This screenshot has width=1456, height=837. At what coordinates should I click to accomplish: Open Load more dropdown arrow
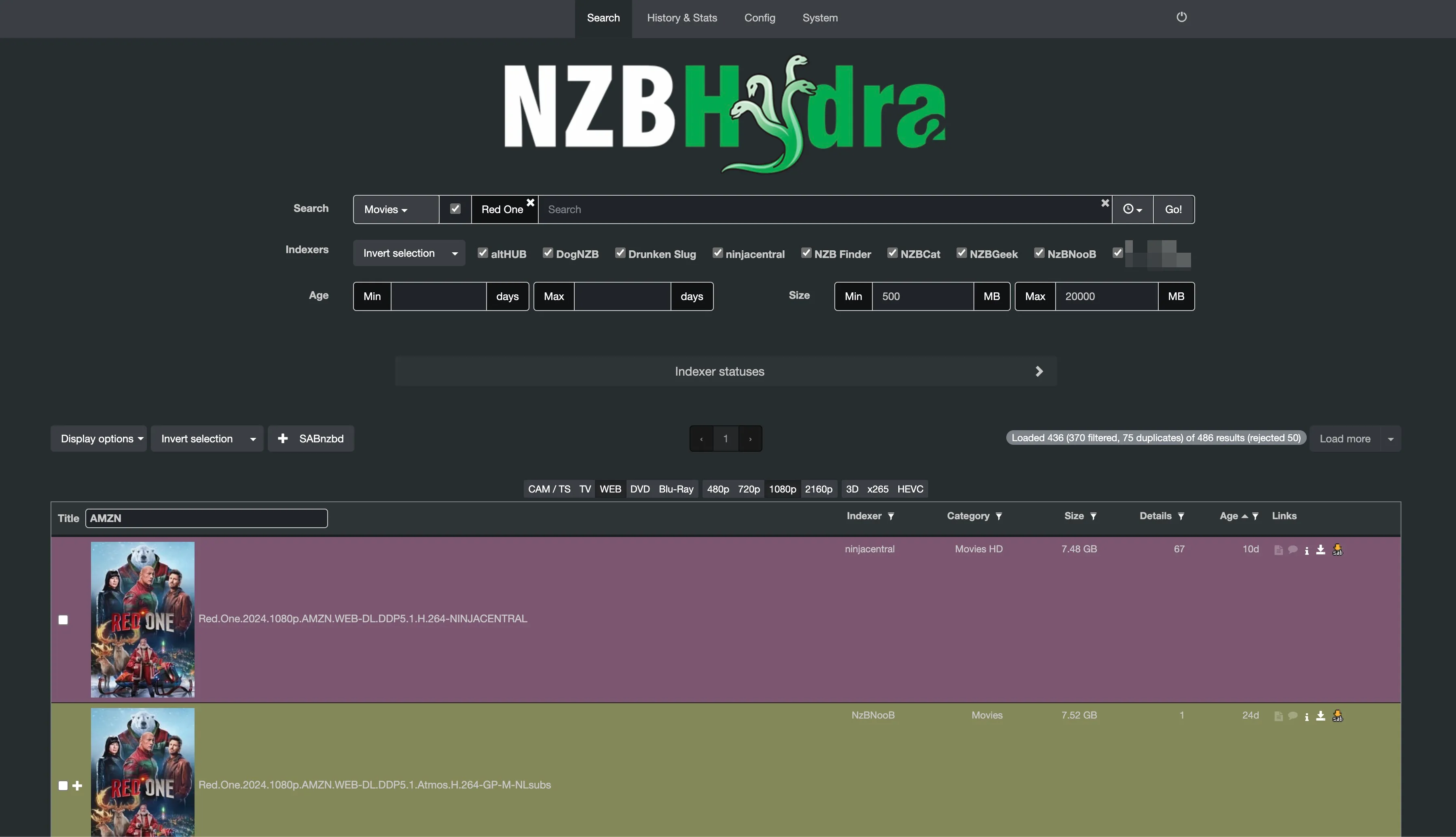tap(1390, 439)
